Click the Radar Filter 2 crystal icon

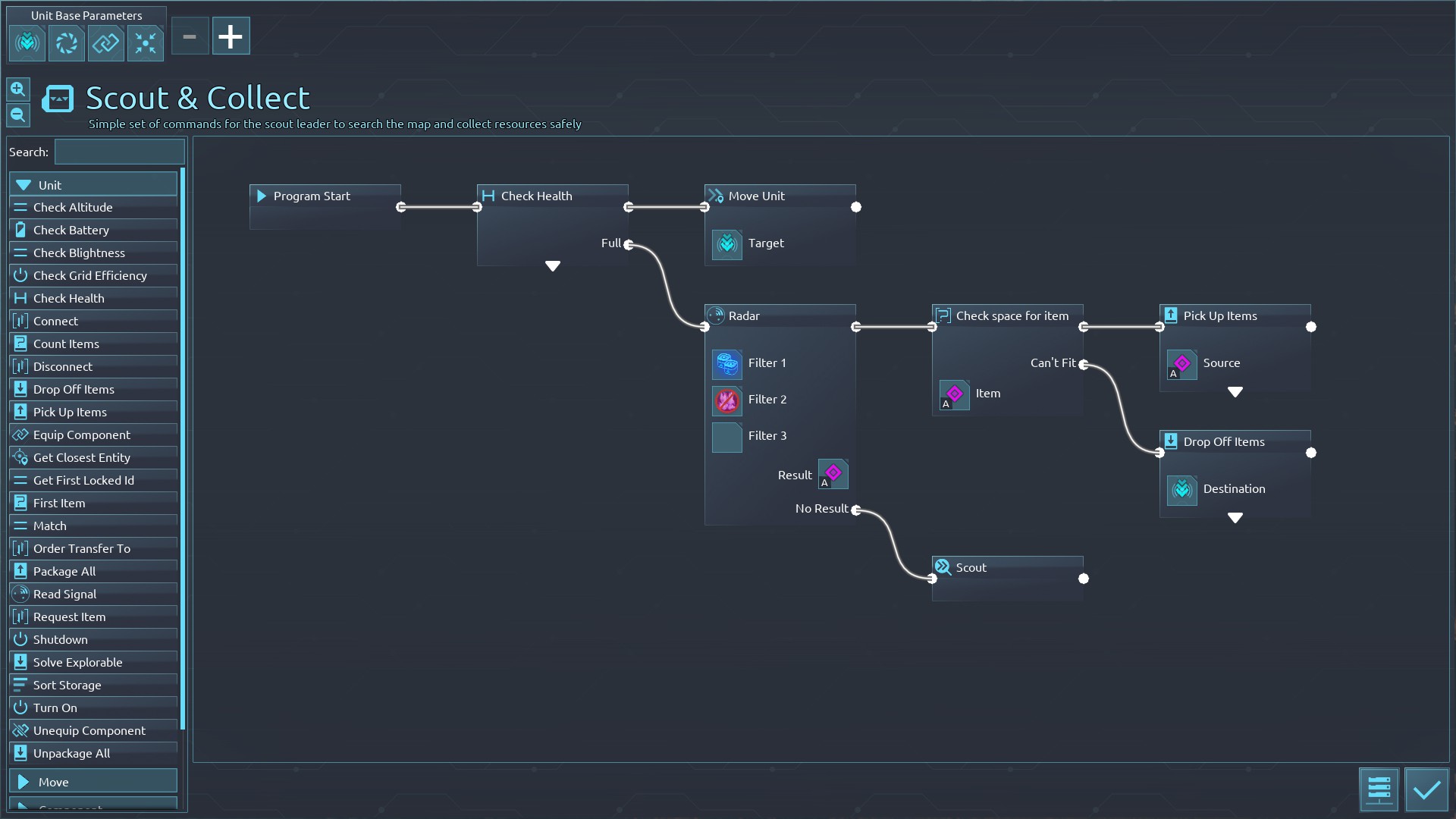pyautogui.click(x=726, y=400)
